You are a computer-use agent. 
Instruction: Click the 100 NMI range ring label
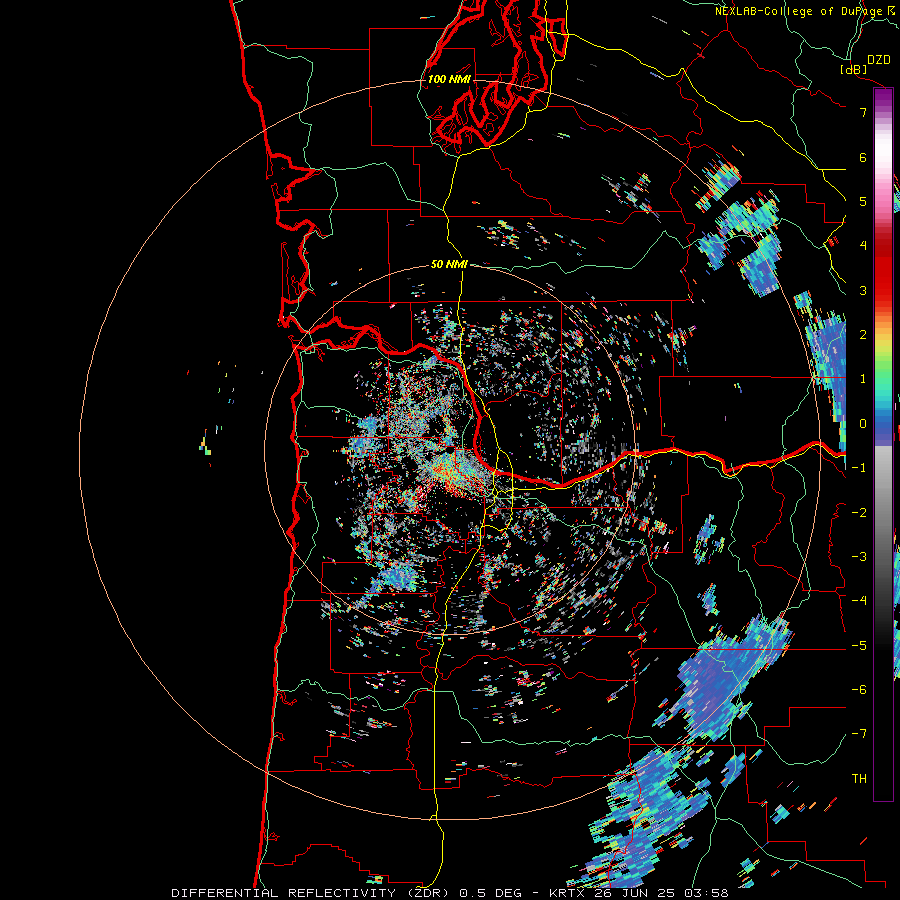coord(449,79)
